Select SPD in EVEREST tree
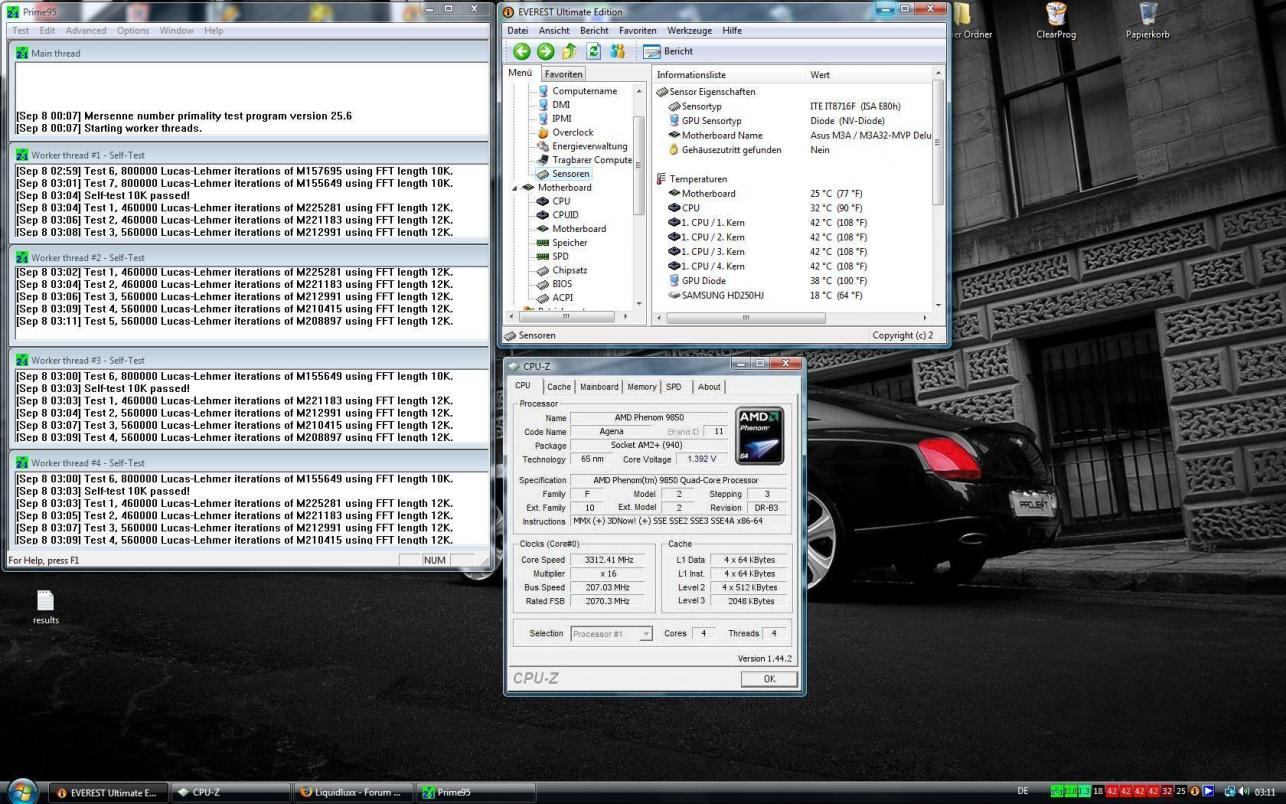 pyautogui.click(x=553, y=257)
